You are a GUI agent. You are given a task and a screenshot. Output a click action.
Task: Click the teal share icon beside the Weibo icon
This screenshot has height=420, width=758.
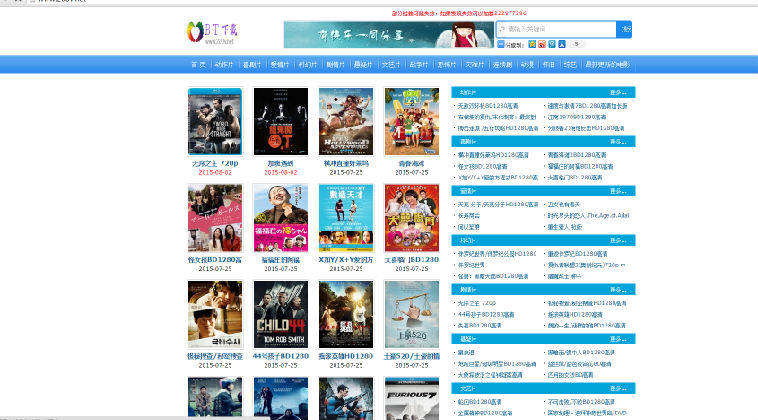[x=552, y=44]
